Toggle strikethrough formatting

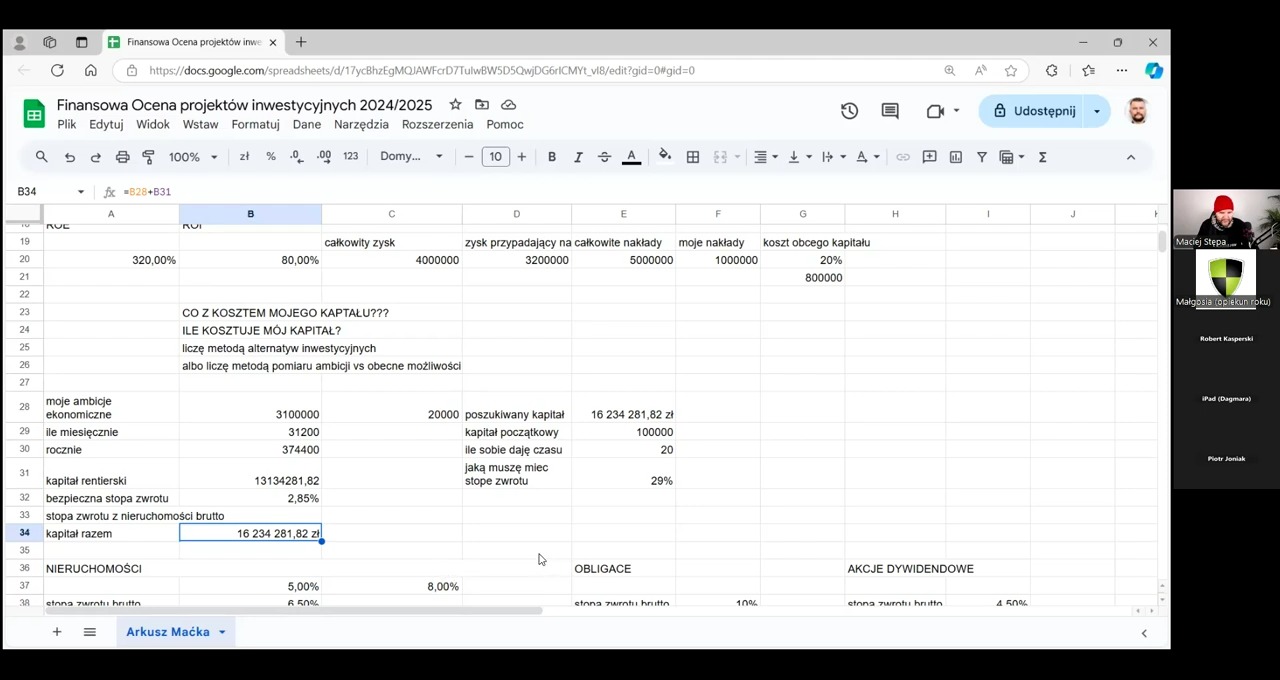point(604,157)
